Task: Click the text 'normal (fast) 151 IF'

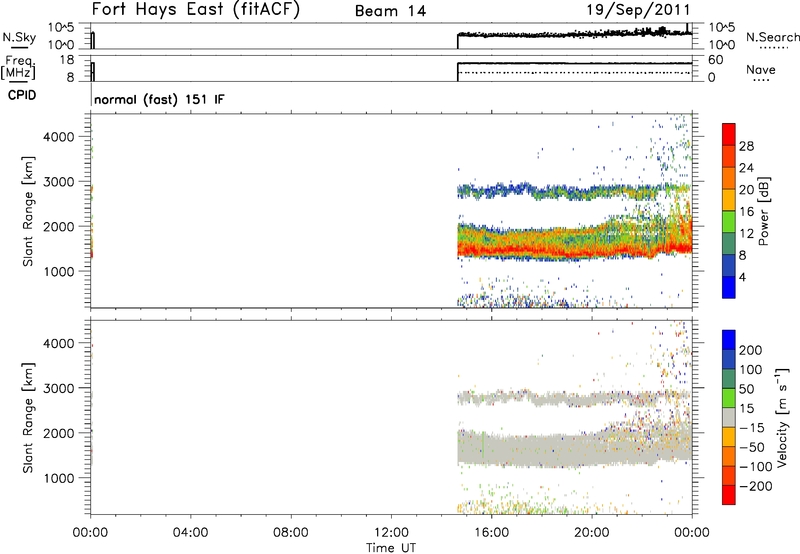Action: click(159, 99)
